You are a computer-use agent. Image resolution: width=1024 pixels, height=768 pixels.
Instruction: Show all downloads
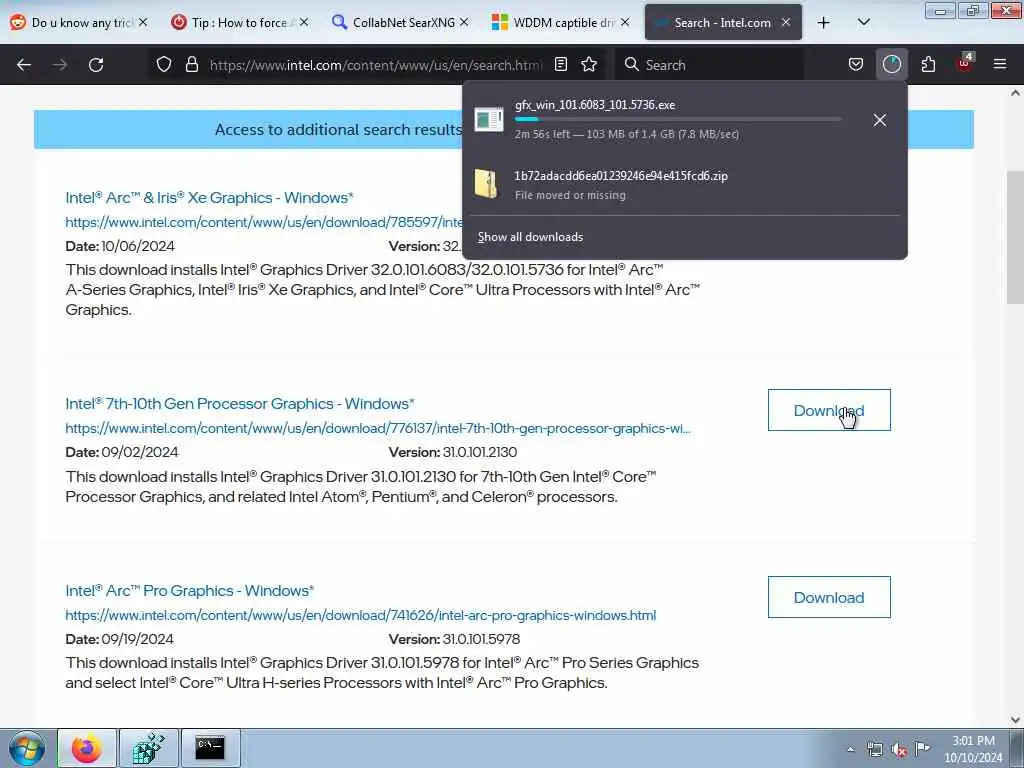point(530,237)
